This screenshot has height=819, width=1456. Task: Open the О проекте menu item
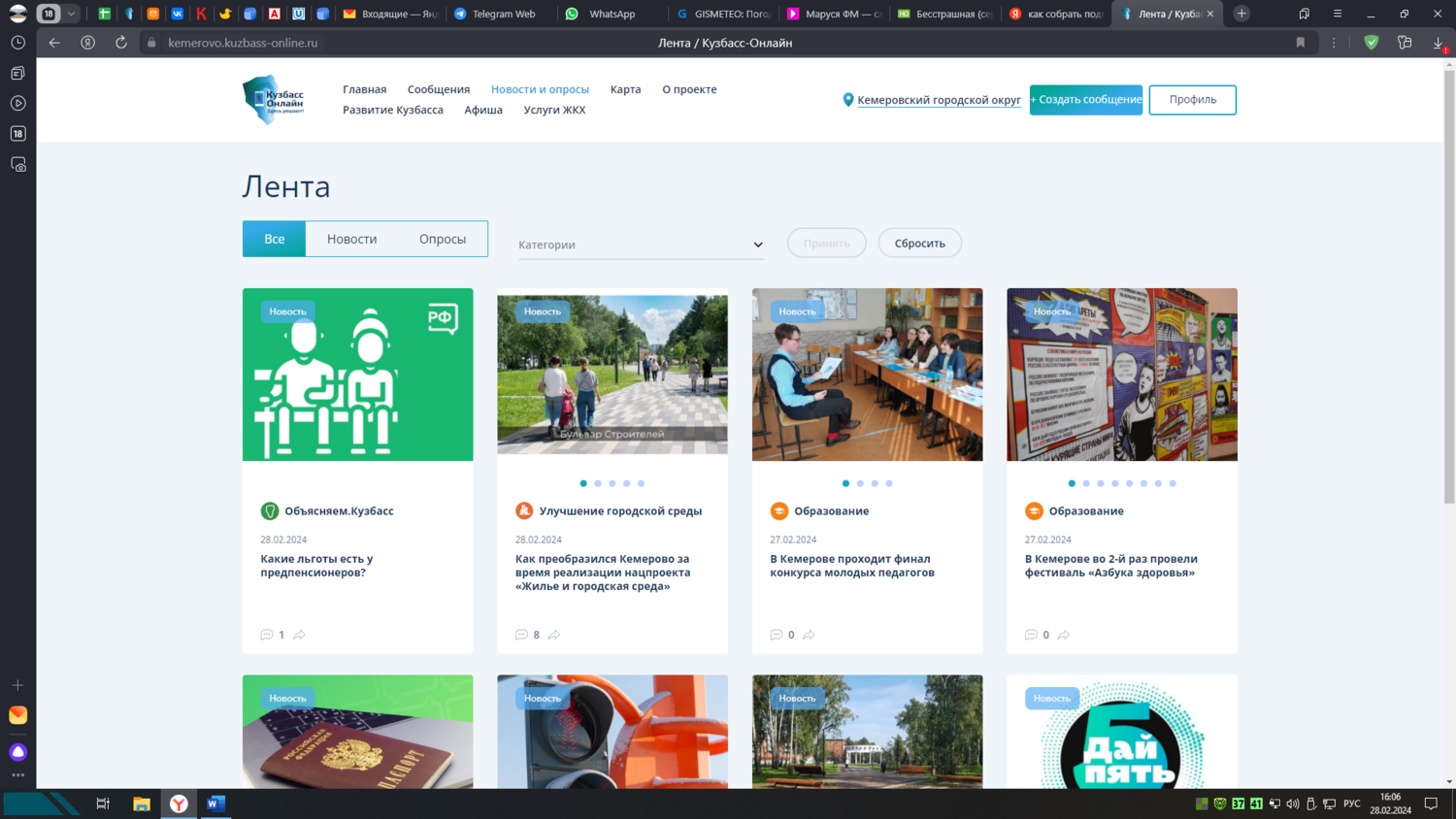coord(689,89)
